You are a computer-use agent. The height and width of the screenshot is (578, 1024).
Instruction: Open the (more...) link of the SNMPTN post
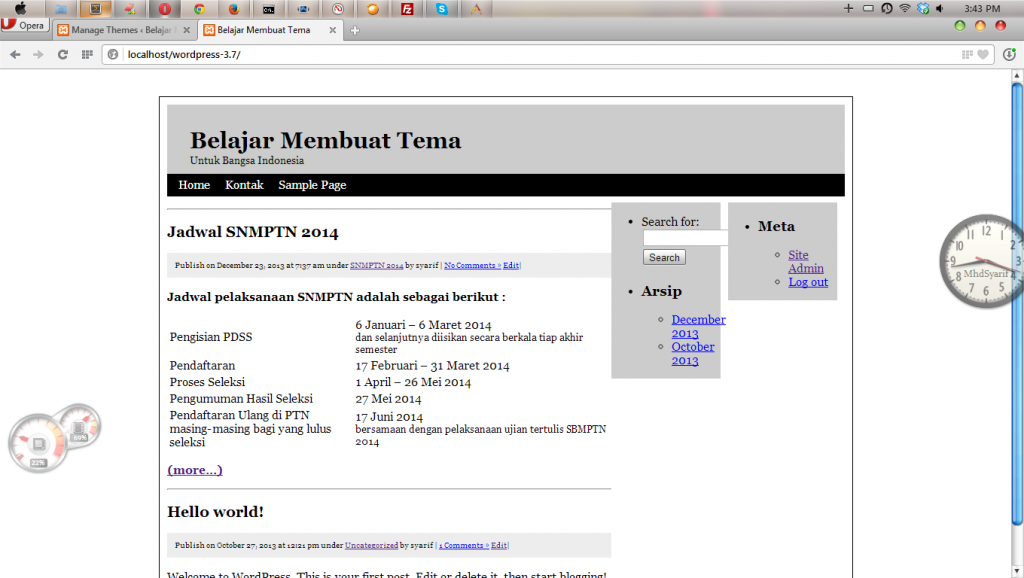click(x=194, y=470)
